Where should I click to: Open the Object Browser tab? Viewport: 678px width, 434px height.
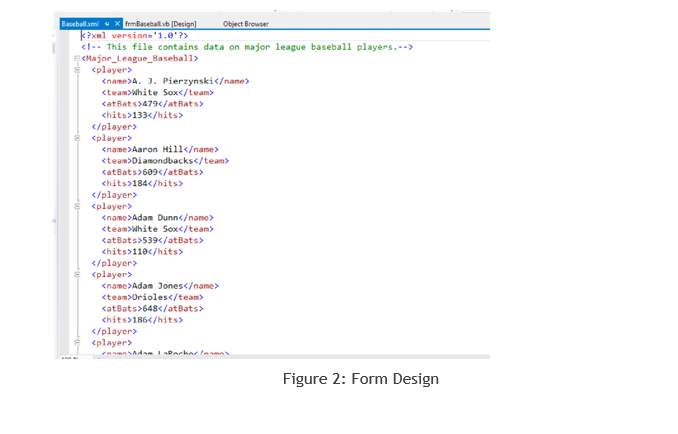pos(246,24)
